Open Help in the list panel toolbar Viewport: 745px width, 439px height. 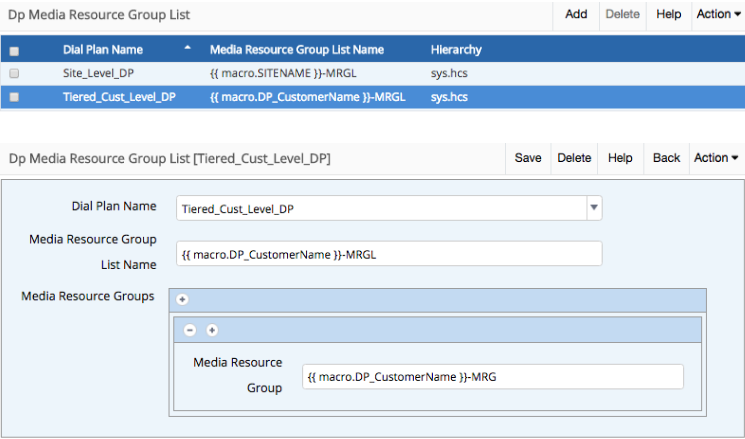[x=669, y=14]
